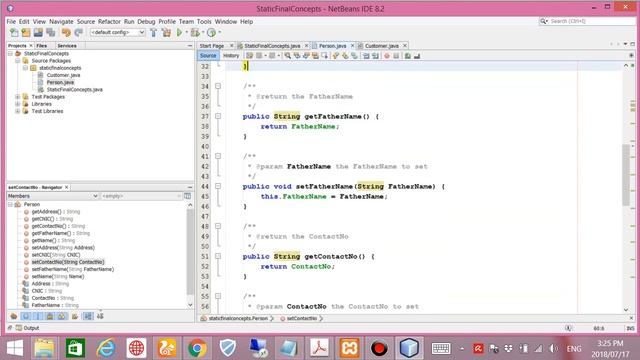Collapse code fold at line 51

218,256
